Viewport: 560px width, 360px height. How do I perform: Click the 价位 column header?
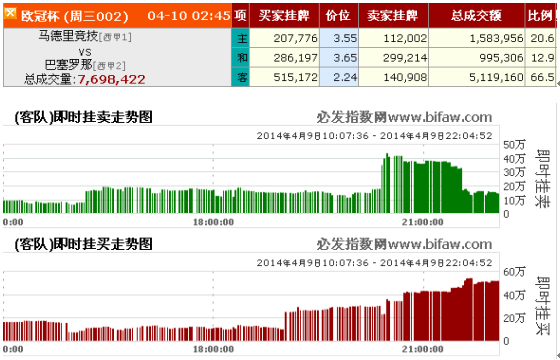coord(339,16)
